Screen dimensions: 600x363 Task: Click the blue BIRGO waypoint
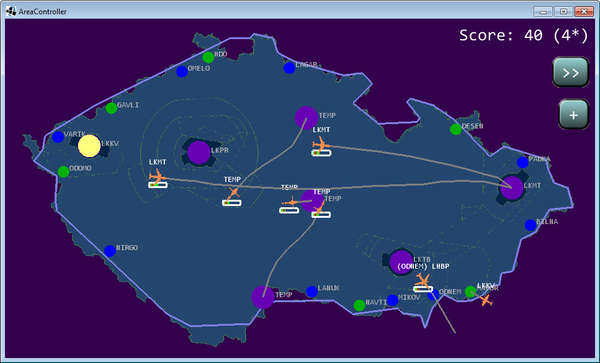[x=110, y=251]
